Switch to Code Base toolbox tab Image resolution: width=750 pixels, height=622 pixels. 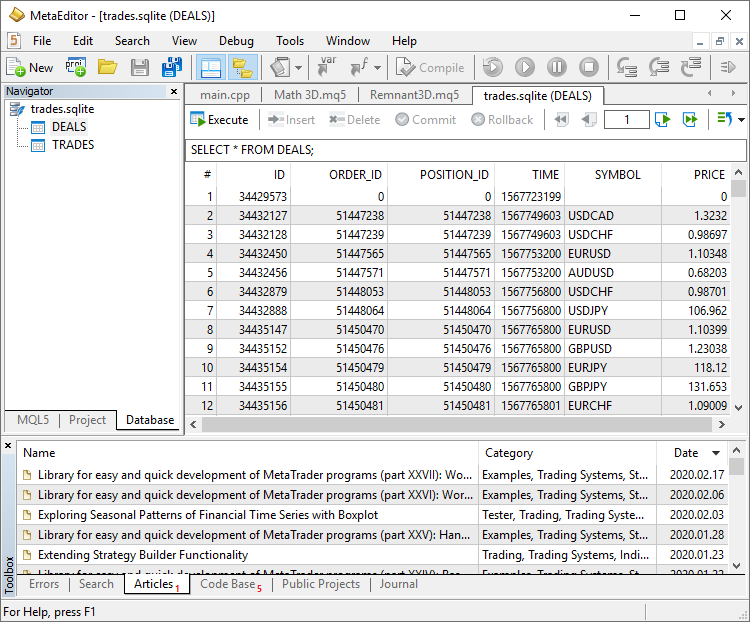pos(231,584)
